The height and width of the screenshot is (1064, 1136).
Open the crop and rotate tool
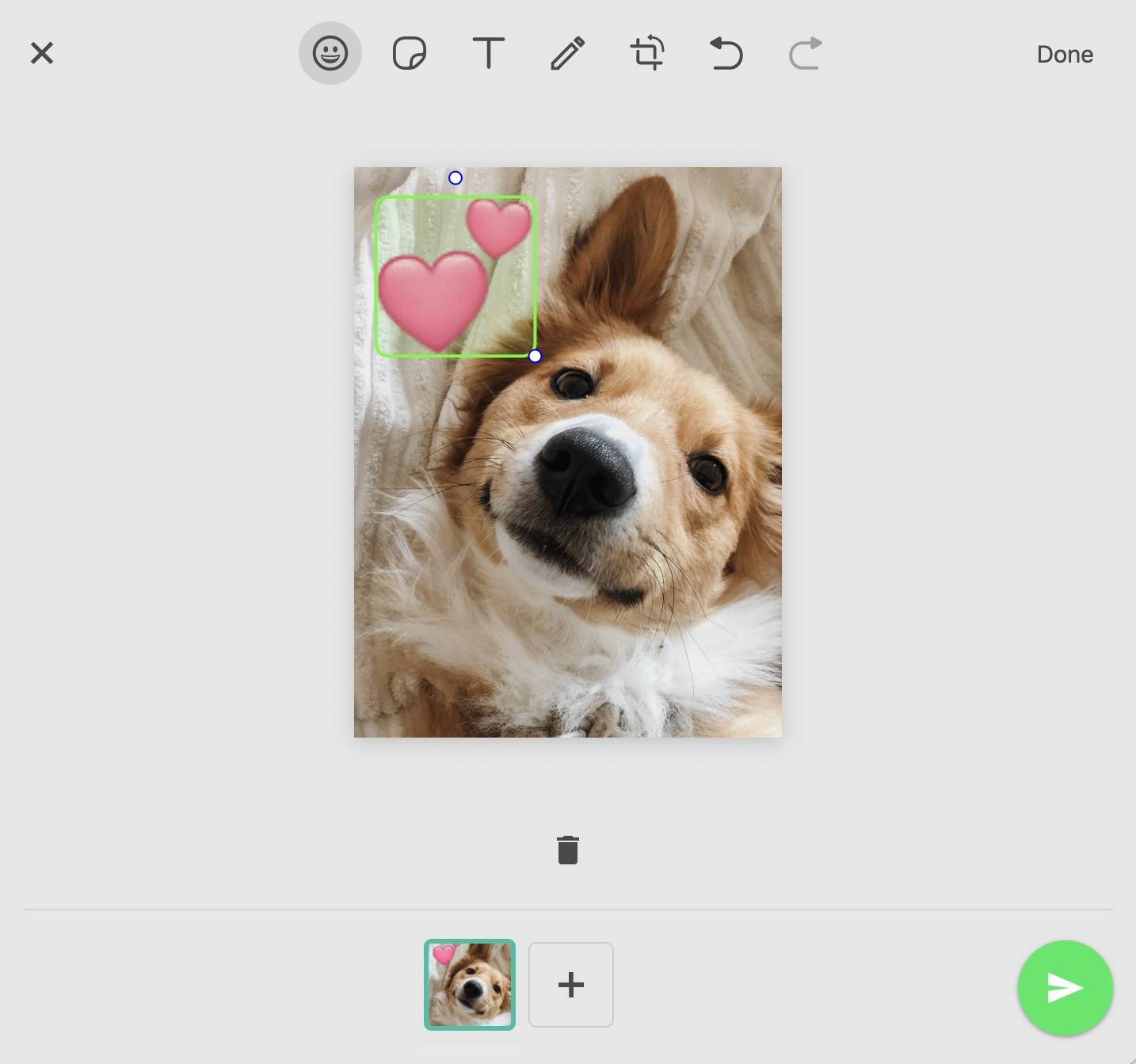(x=647, y=53)
